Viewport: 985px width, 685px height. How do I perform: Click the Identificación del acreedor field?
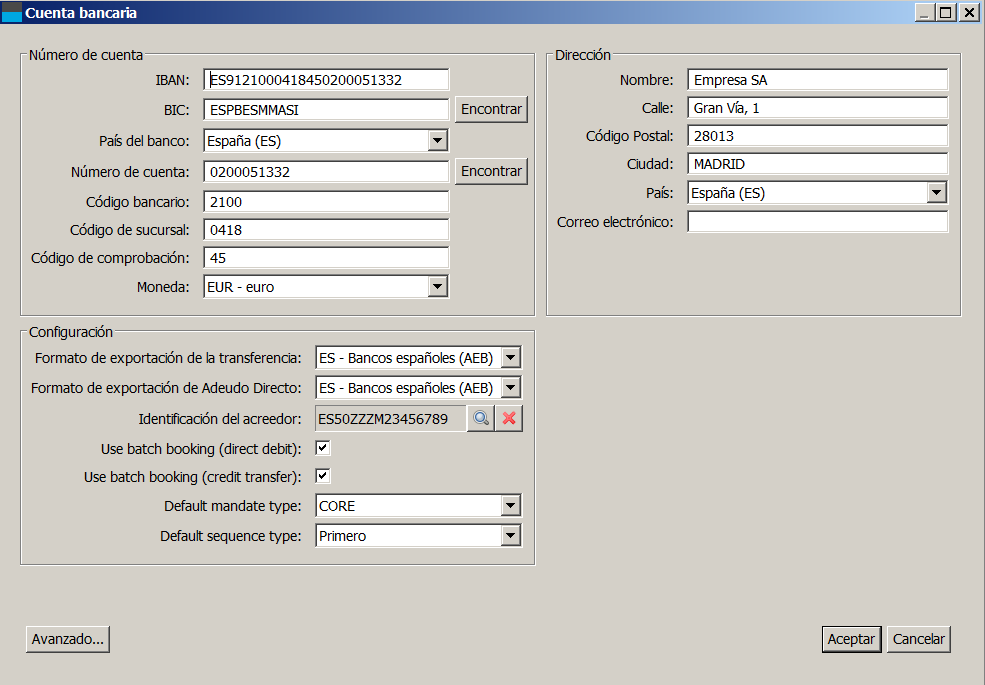[x=391, y=419]
